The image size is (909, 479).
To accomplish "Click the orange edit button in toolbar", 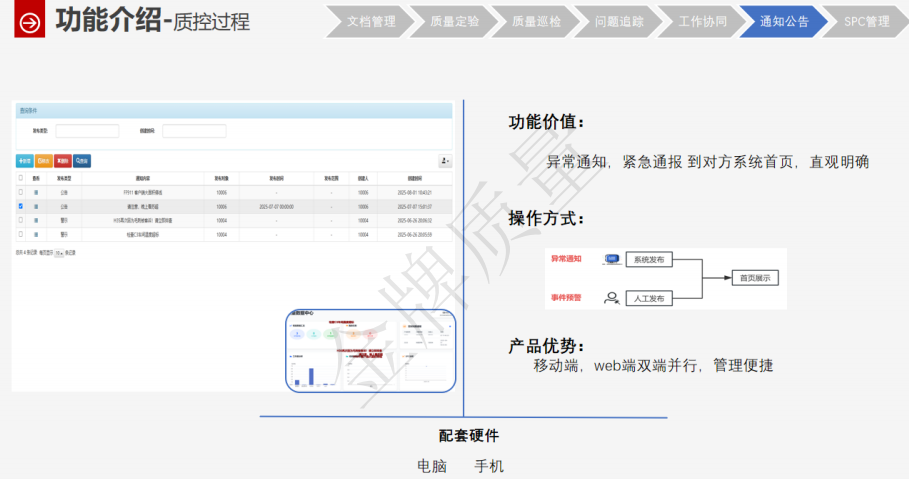I will [44, 160].
